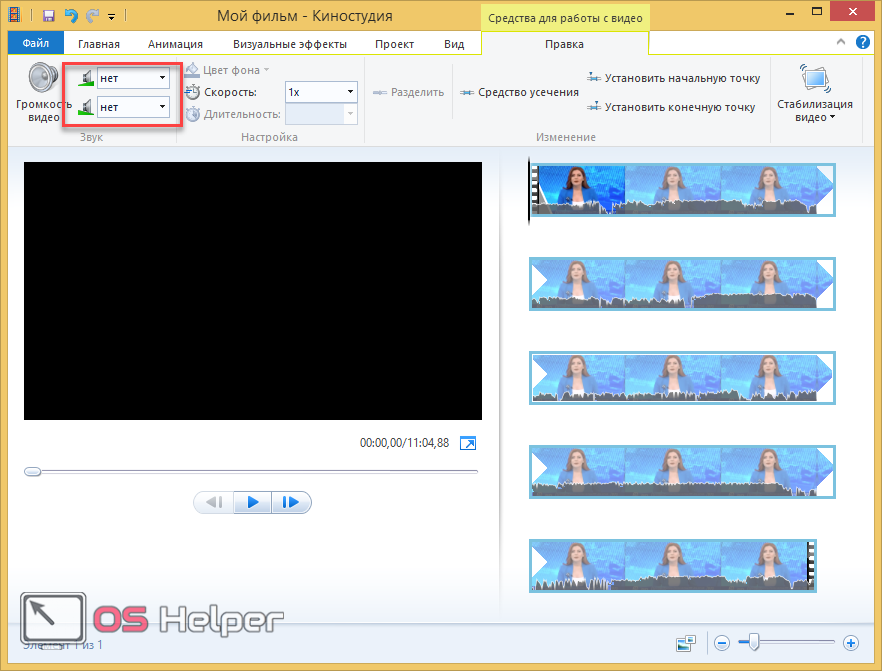Click the zoom in plus icon
This screenshot has width=882, height=671.
pyautogui.click(x=851, y=643)
